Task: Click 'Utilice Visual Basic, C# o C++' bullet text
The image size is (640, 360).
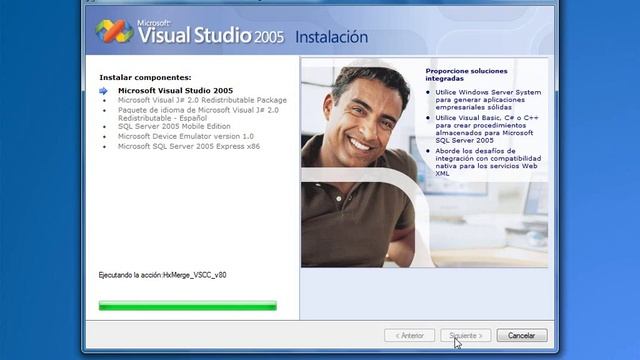Action: tap(487, 129)
